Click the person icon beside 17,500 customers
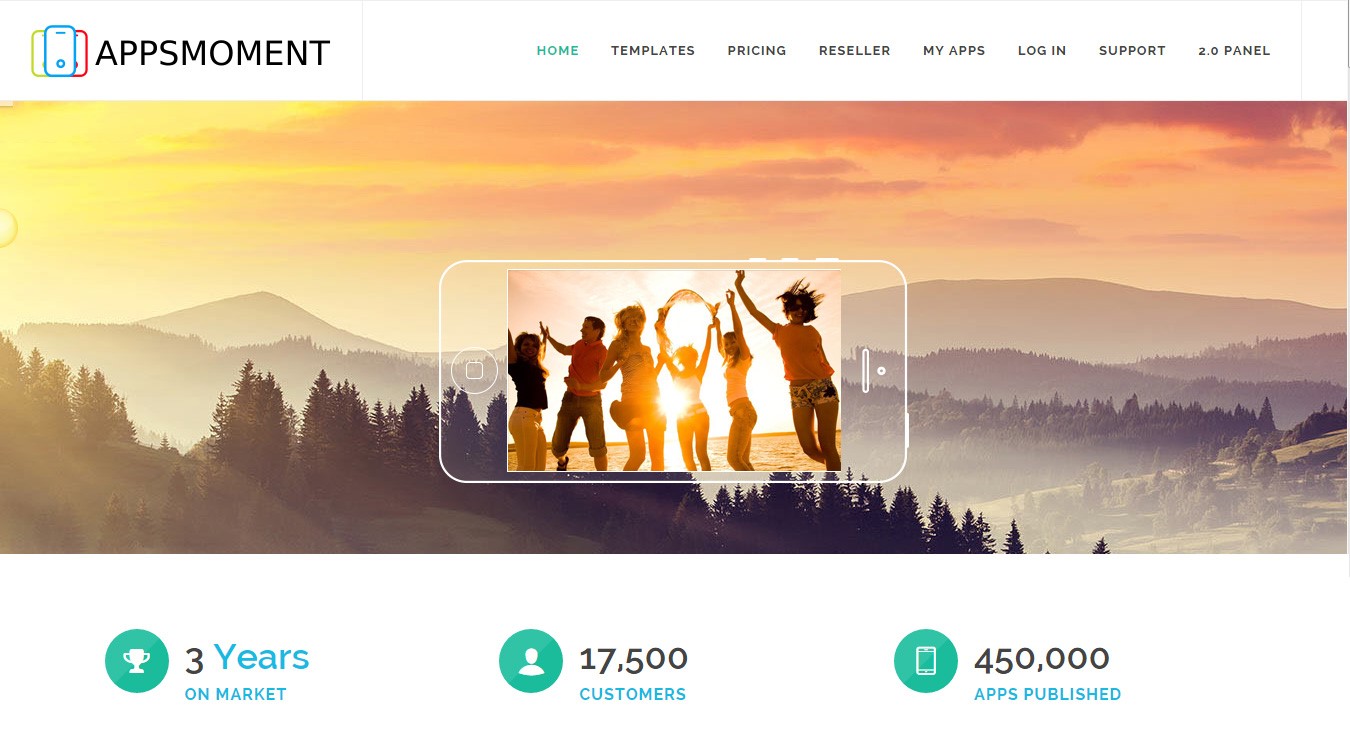The width and height of the screenshot is (1350, 750). coord(531,661)
